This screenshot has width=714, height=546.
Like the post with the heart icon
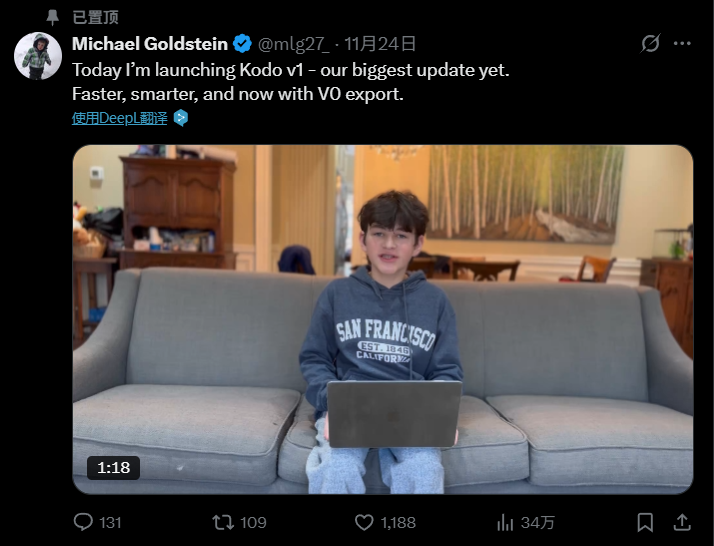click(x=365, y=522)
